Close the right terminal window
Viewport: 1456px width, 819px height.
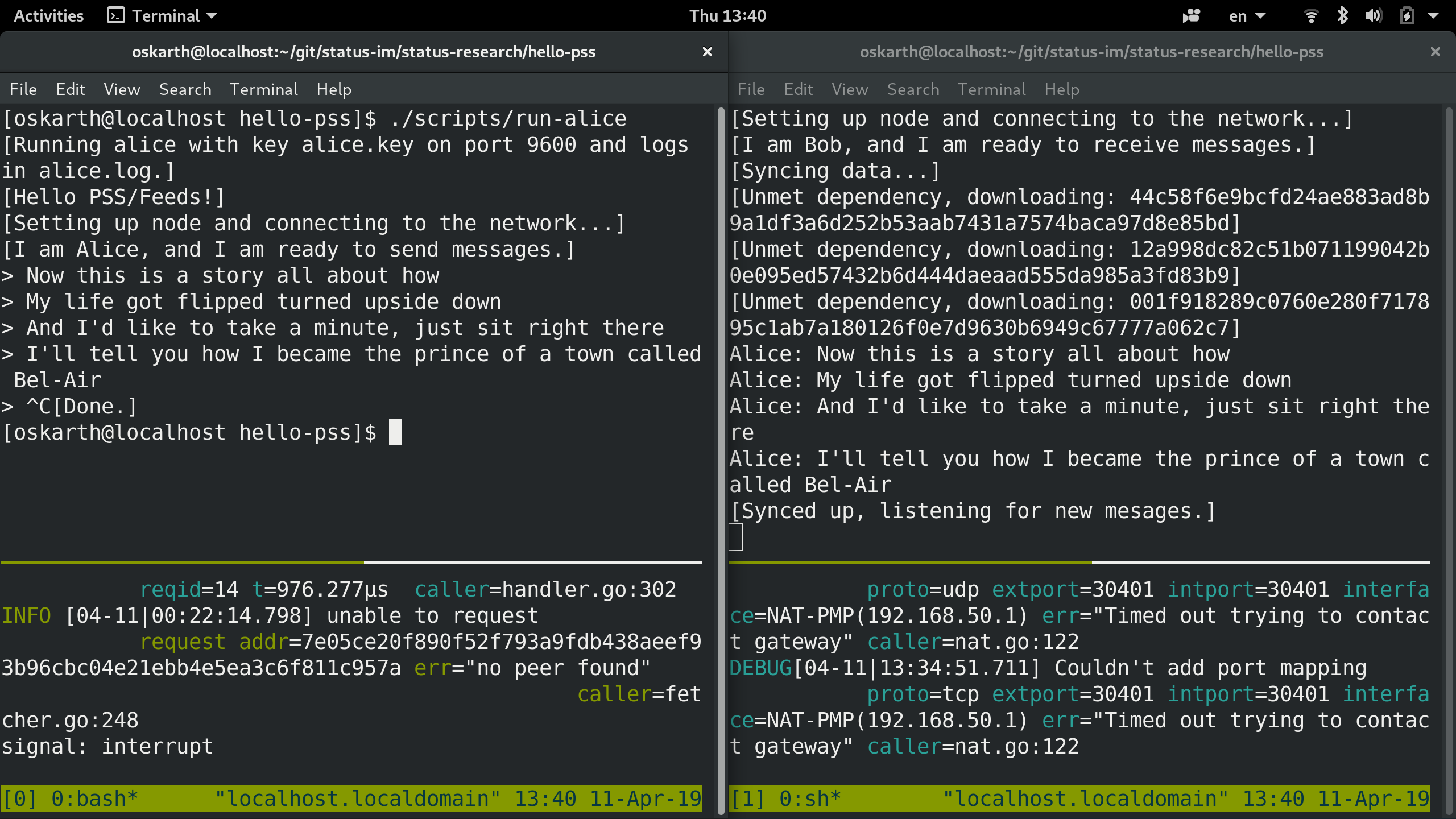coord(1435,52)
